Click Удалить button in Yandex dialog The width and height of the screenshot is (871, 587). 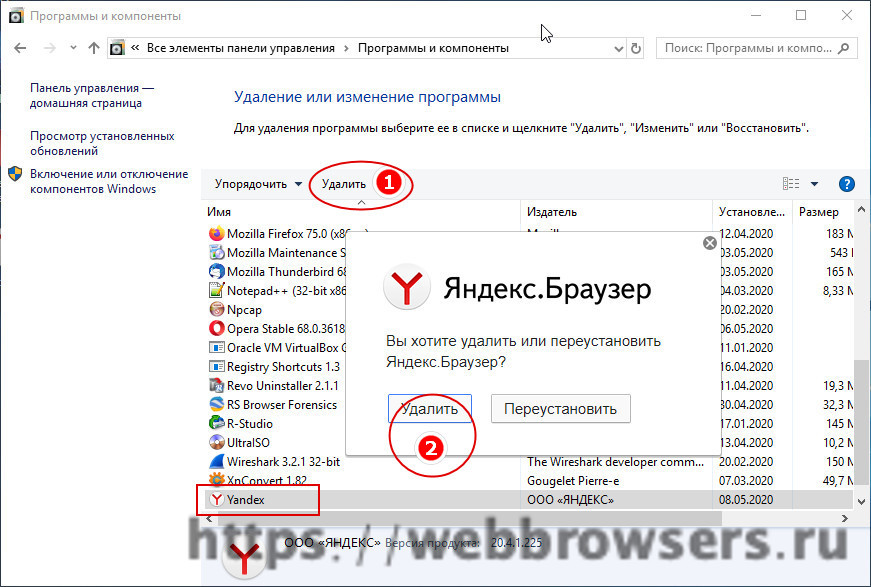click(430, 409)
